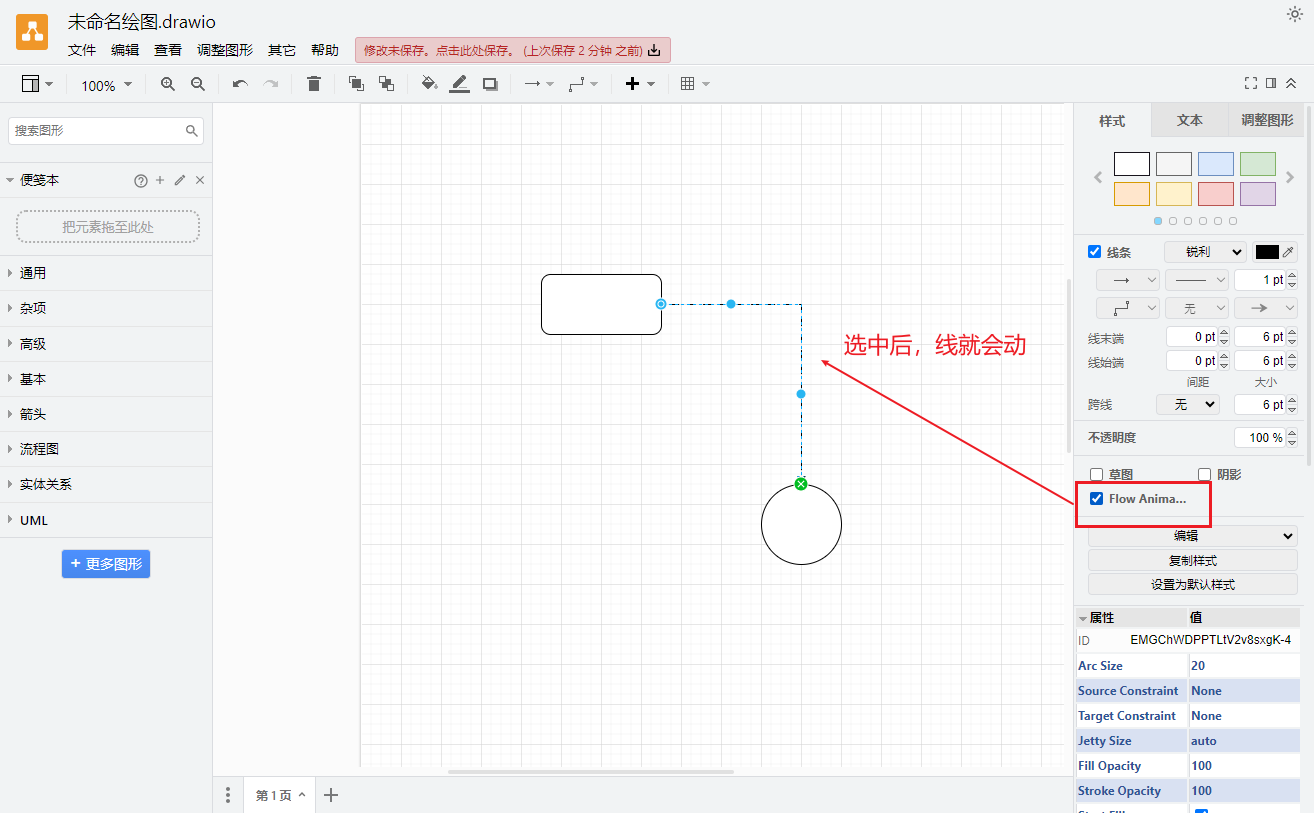The height and width of the screenshot is (813, 1314).
Task: Click 设置为默认样式 button
Action: (1193, 584)
